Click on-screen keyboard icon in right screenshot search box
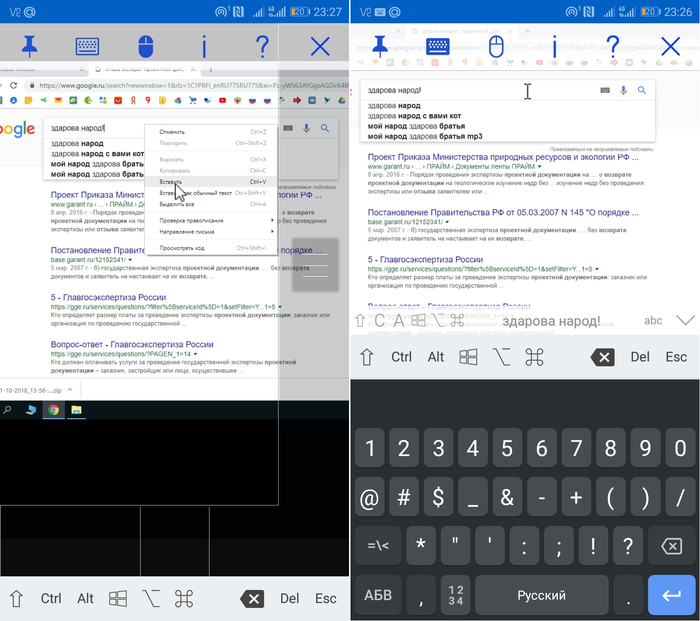 (x=605, y=90)
